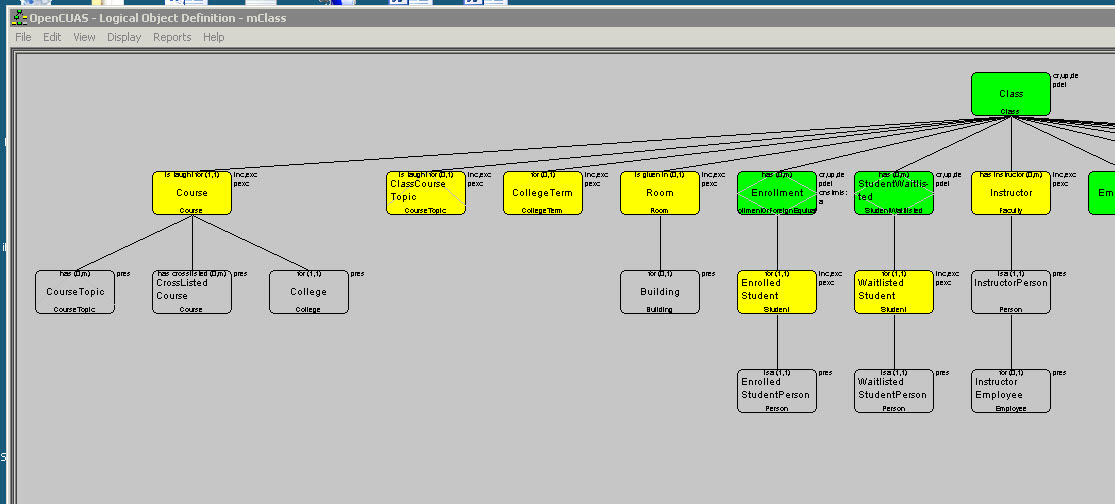Select the yellow Course node

point(192,193)
